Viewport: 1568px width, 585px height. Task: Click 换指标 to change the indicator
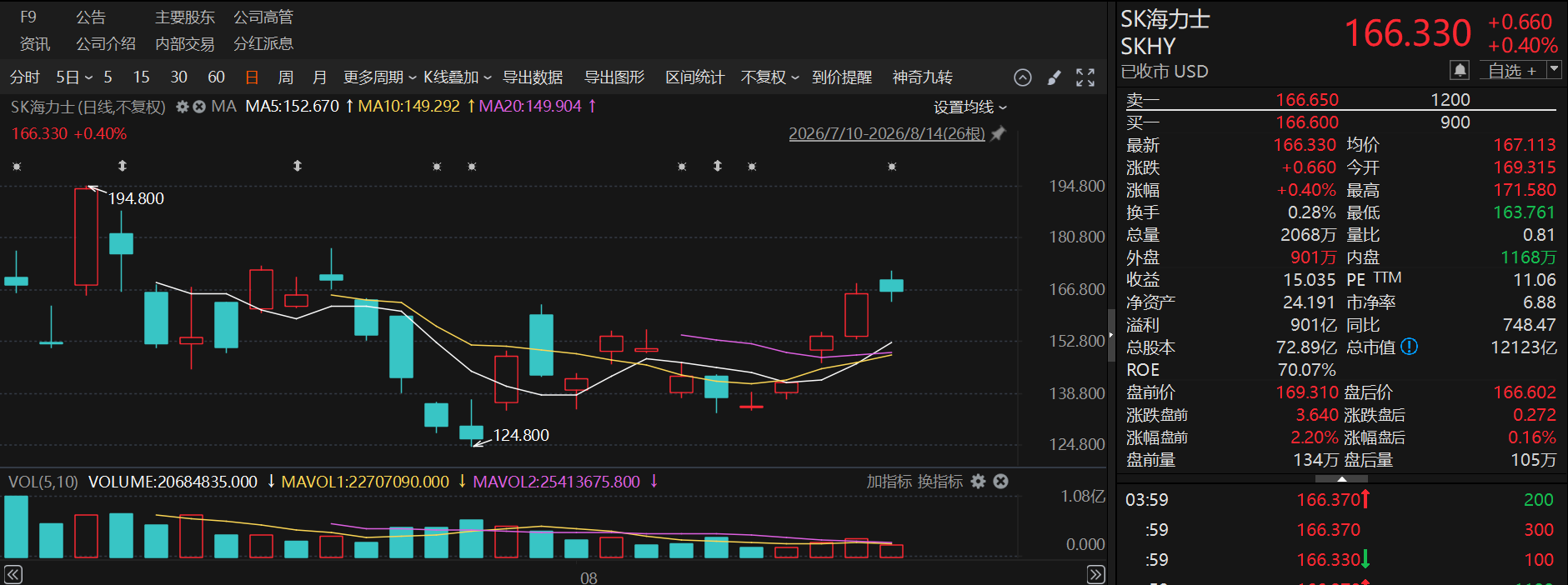pos(939,482)
